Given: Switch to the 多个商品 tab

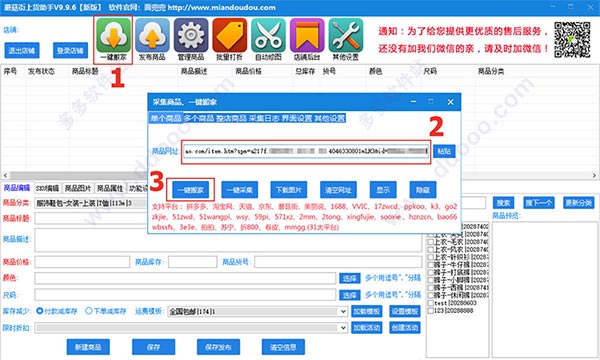Looking at the screenshot, I should (199, 118).
